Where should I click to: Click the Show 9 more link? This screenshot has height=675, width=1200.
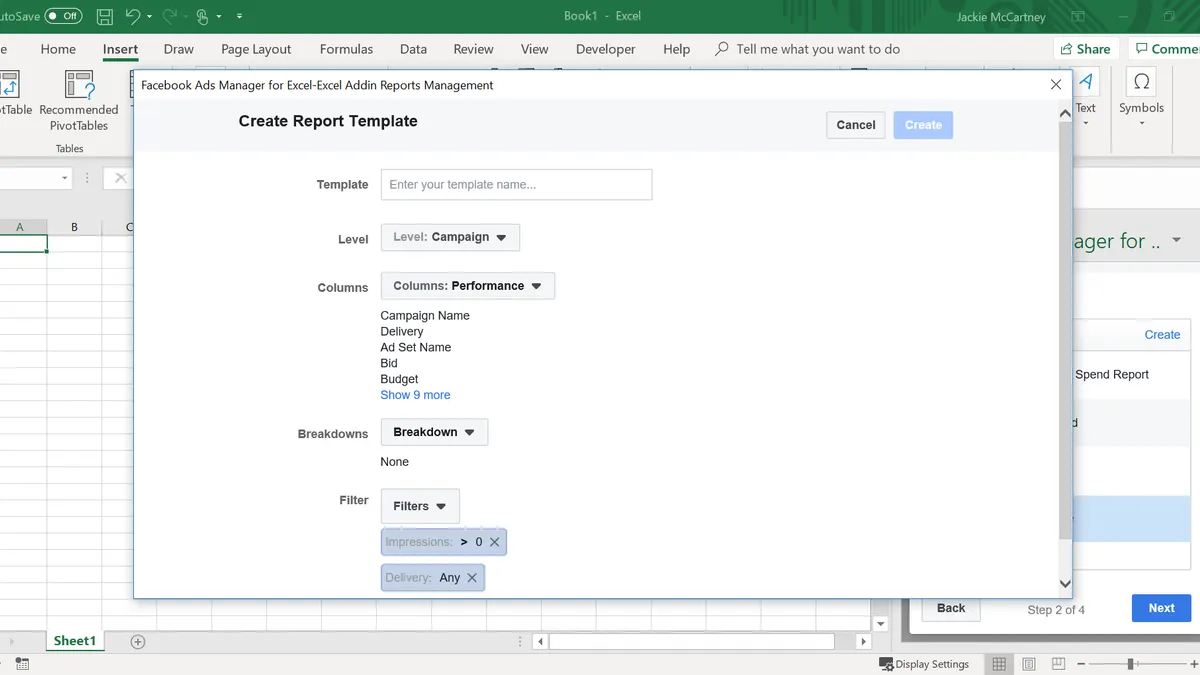click(x=415, y=395)
